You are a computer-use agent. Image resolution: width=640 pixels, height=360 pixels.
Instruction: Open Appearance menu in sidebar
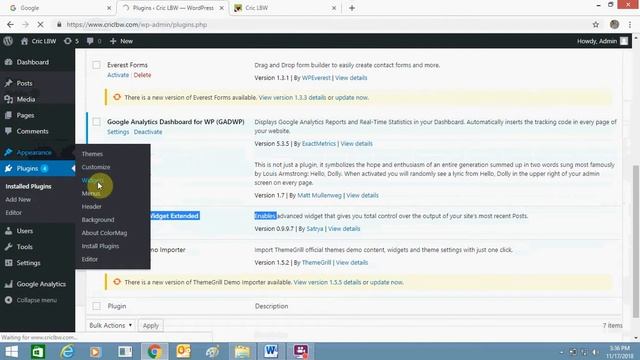pos(34,153)
